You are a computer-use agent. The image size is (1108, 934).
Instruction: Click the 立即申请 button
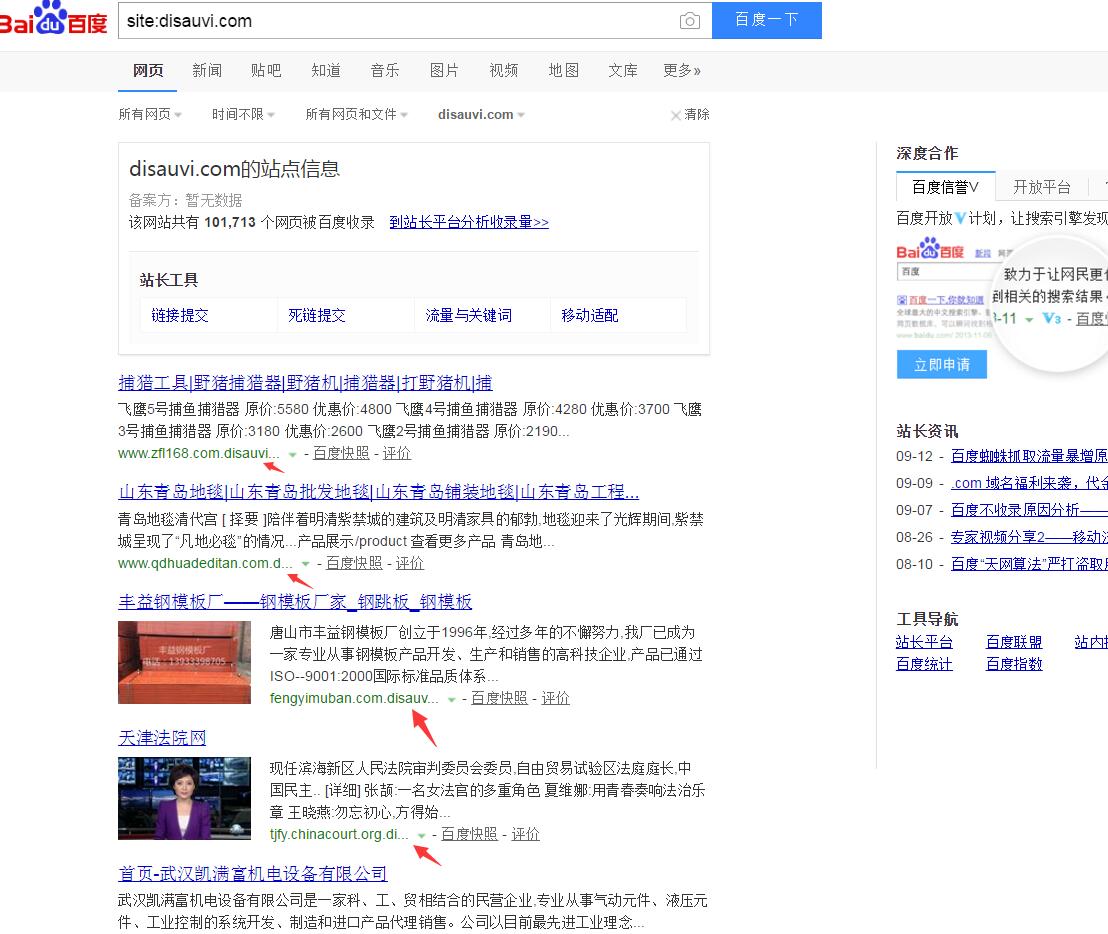pyautogui.click(x=941, y=365)
